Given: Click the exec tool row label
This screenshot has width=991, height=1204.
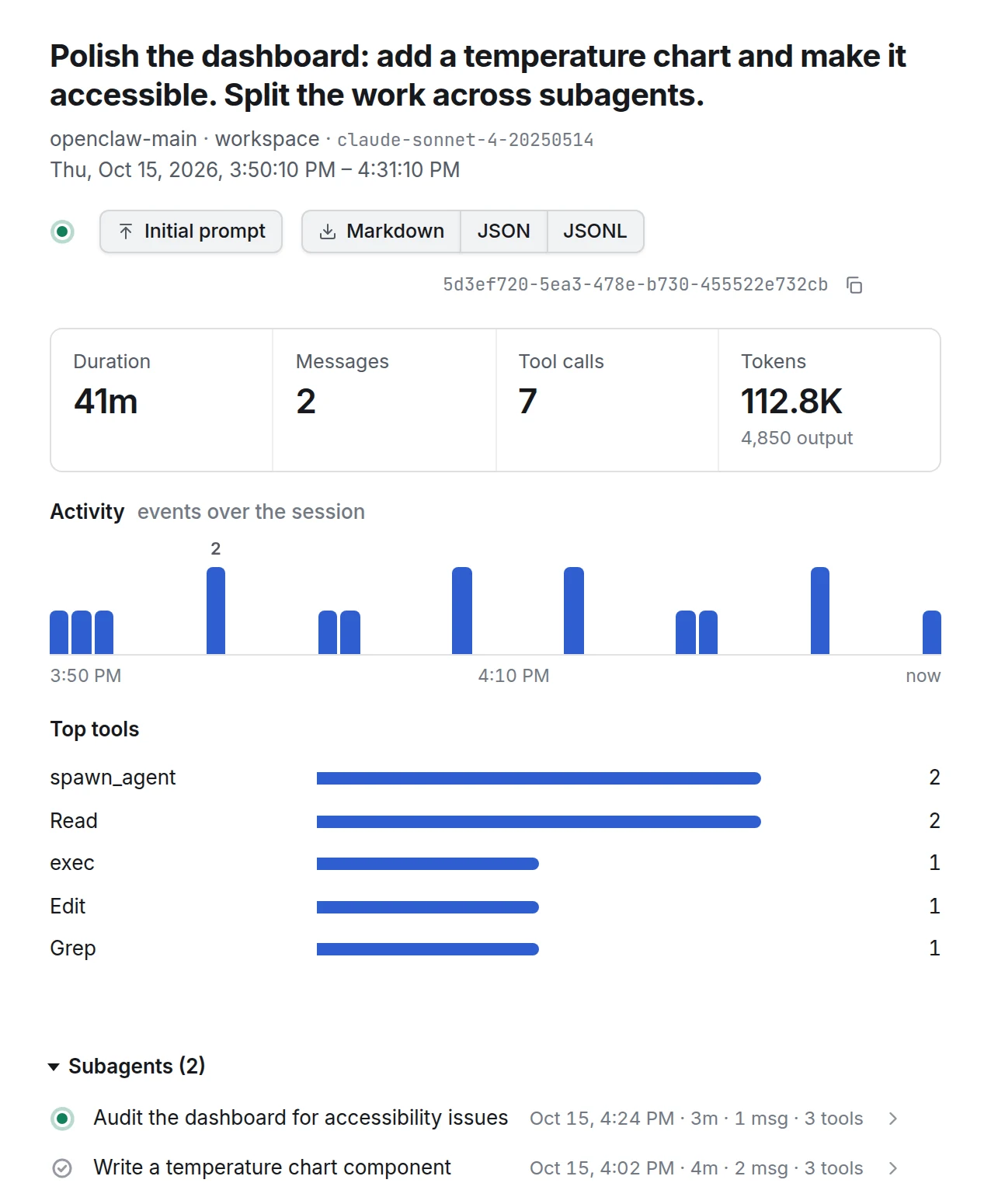Looking at the screenshot, I should [72, 863].
